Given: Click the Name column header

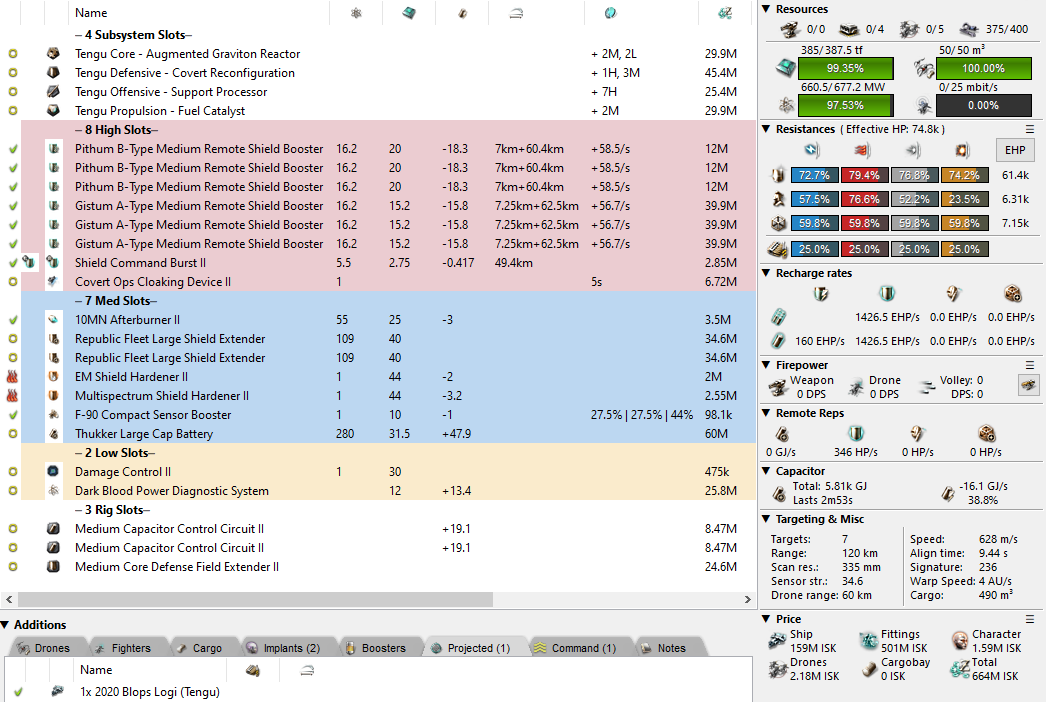Looking at the screenshot, I should coord(91,13).
